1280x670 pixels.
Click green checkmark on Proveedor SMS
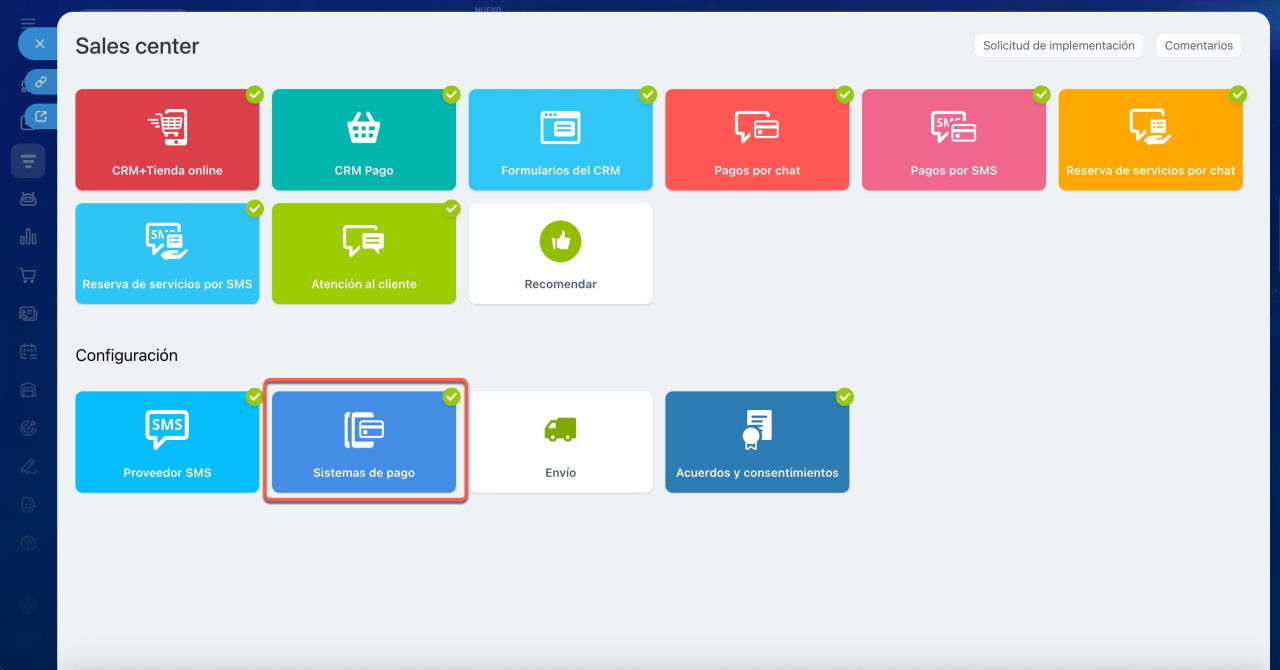click(255, 396)
